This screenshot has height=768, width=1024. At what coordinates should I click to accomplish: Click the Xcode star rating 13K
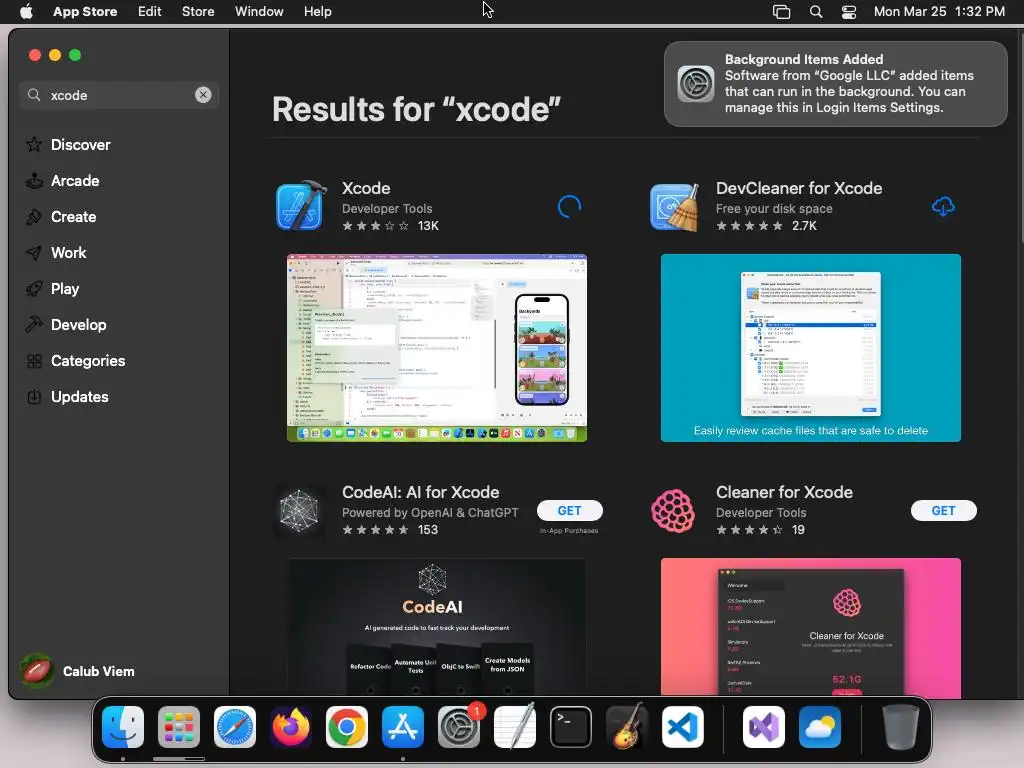click(x=391, y=226)
